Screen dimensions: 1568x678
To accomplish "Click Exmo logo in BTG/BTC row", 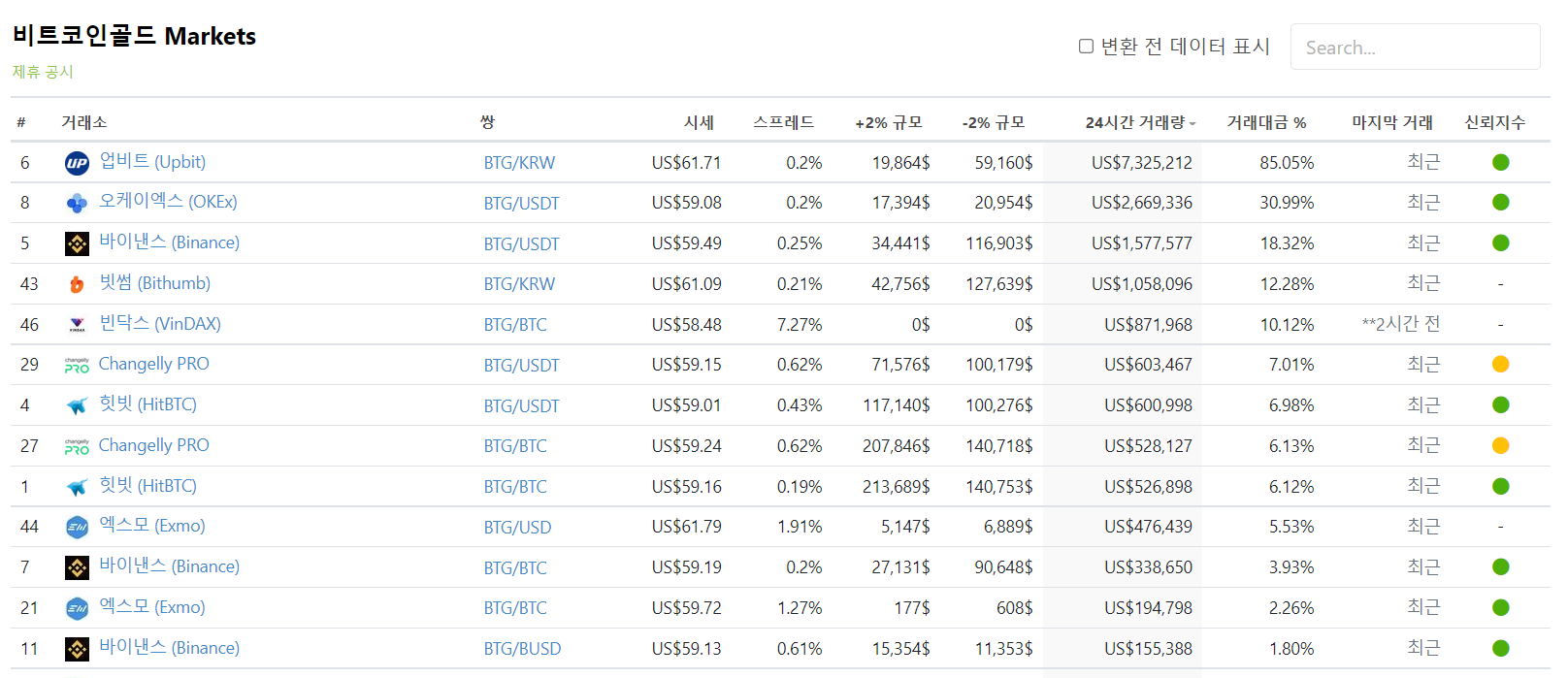I will point(77,608).
